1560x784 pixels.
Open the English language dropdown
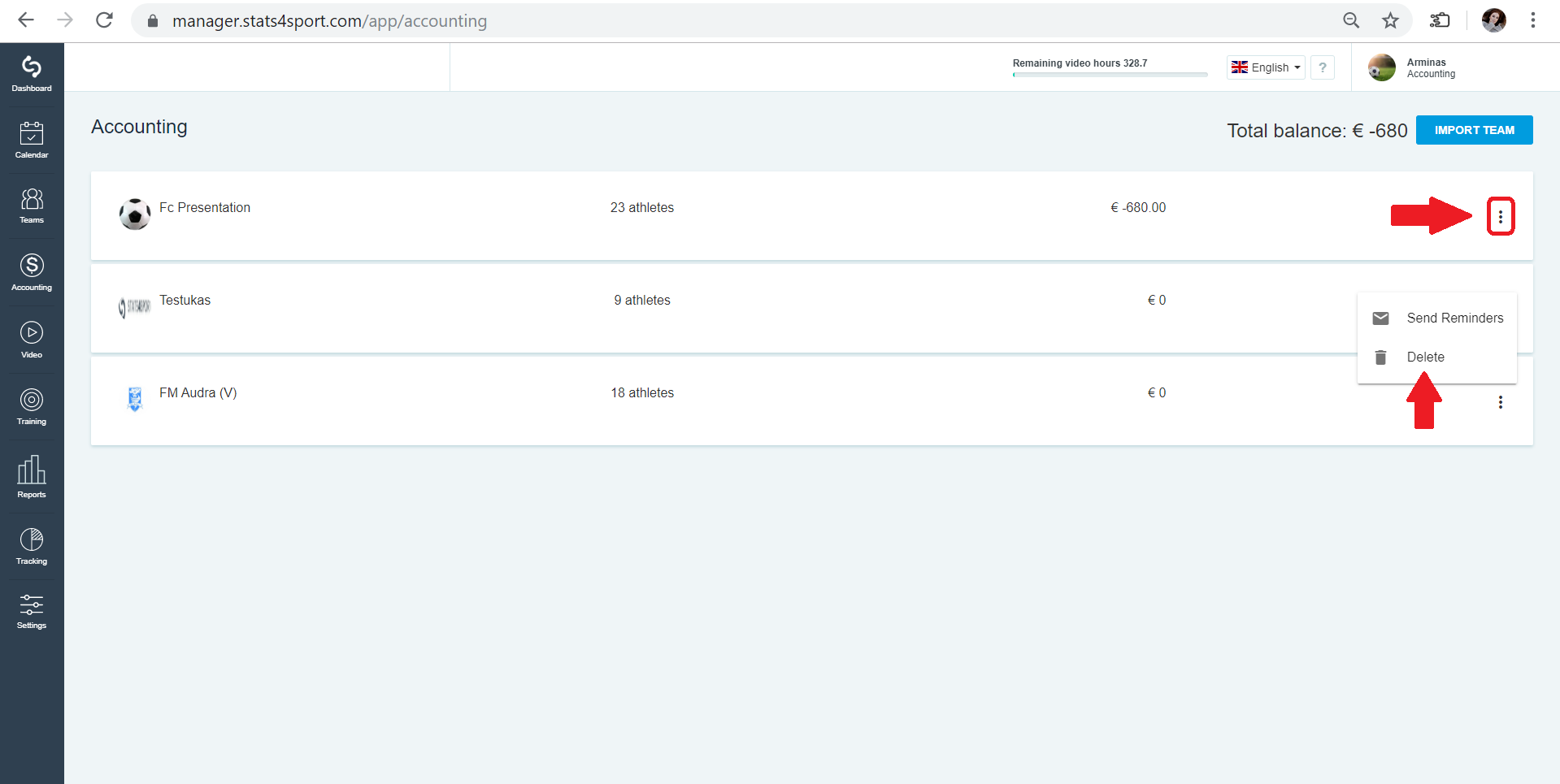pyautogui.click(x=1266, y=67)
